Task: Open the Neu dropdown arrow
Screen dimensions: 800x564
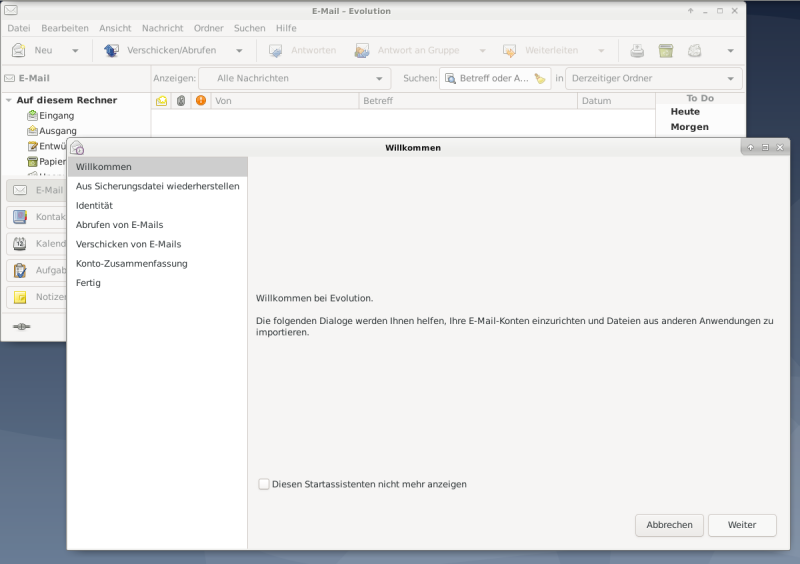Action: pyautogui.click(x=75, y=51)
